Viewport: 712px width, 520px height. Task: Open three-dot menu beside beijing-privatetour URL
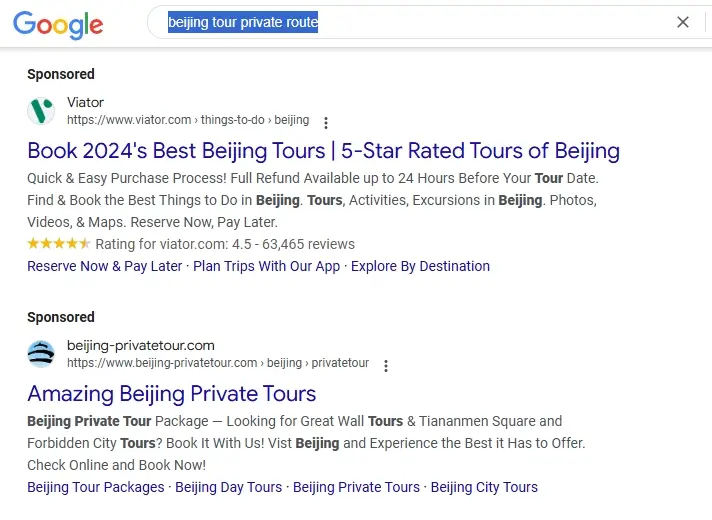(x=386, y=366)
